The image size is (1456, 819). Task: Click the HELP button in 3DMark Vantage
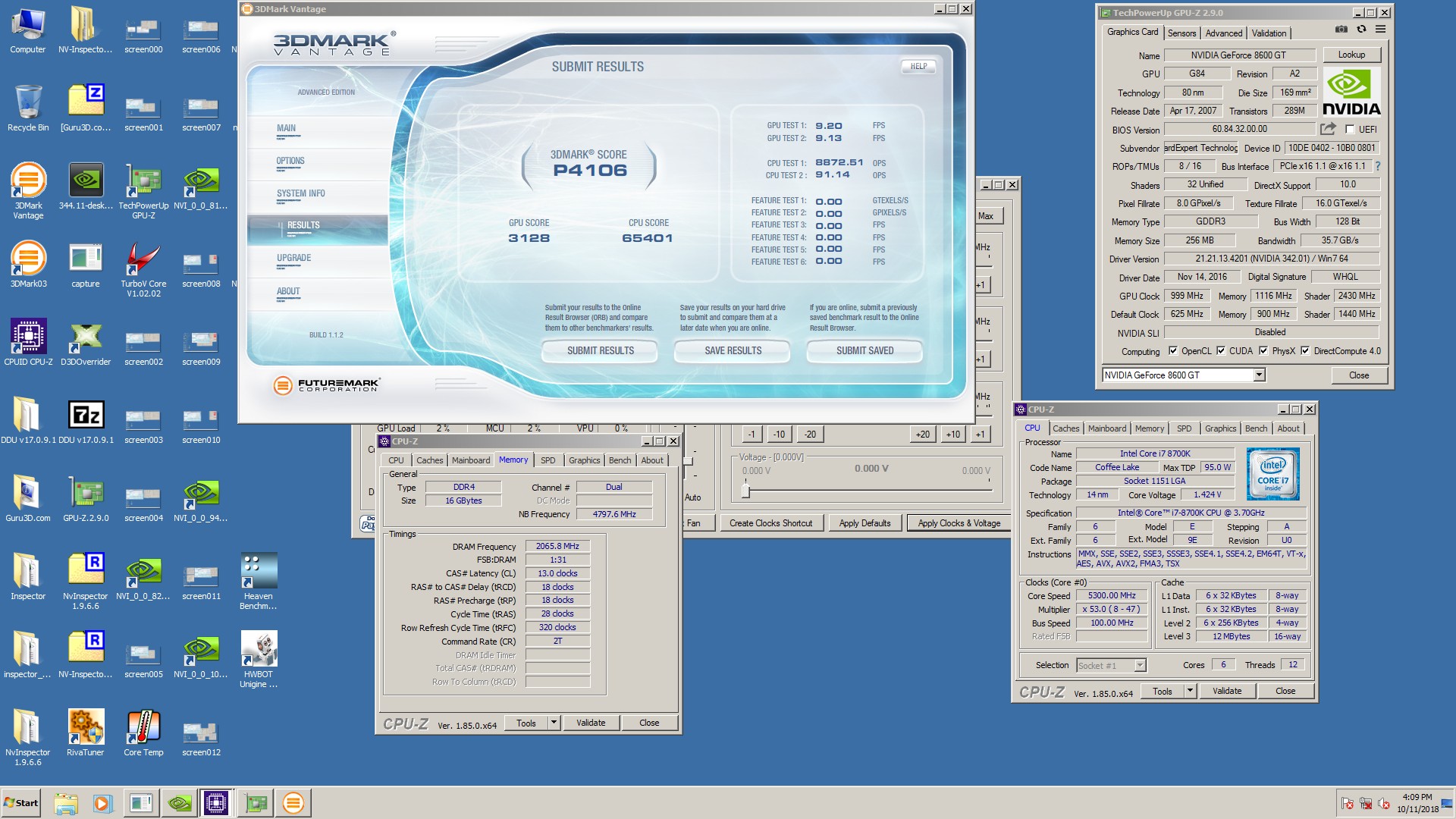(x=918, y=66)
